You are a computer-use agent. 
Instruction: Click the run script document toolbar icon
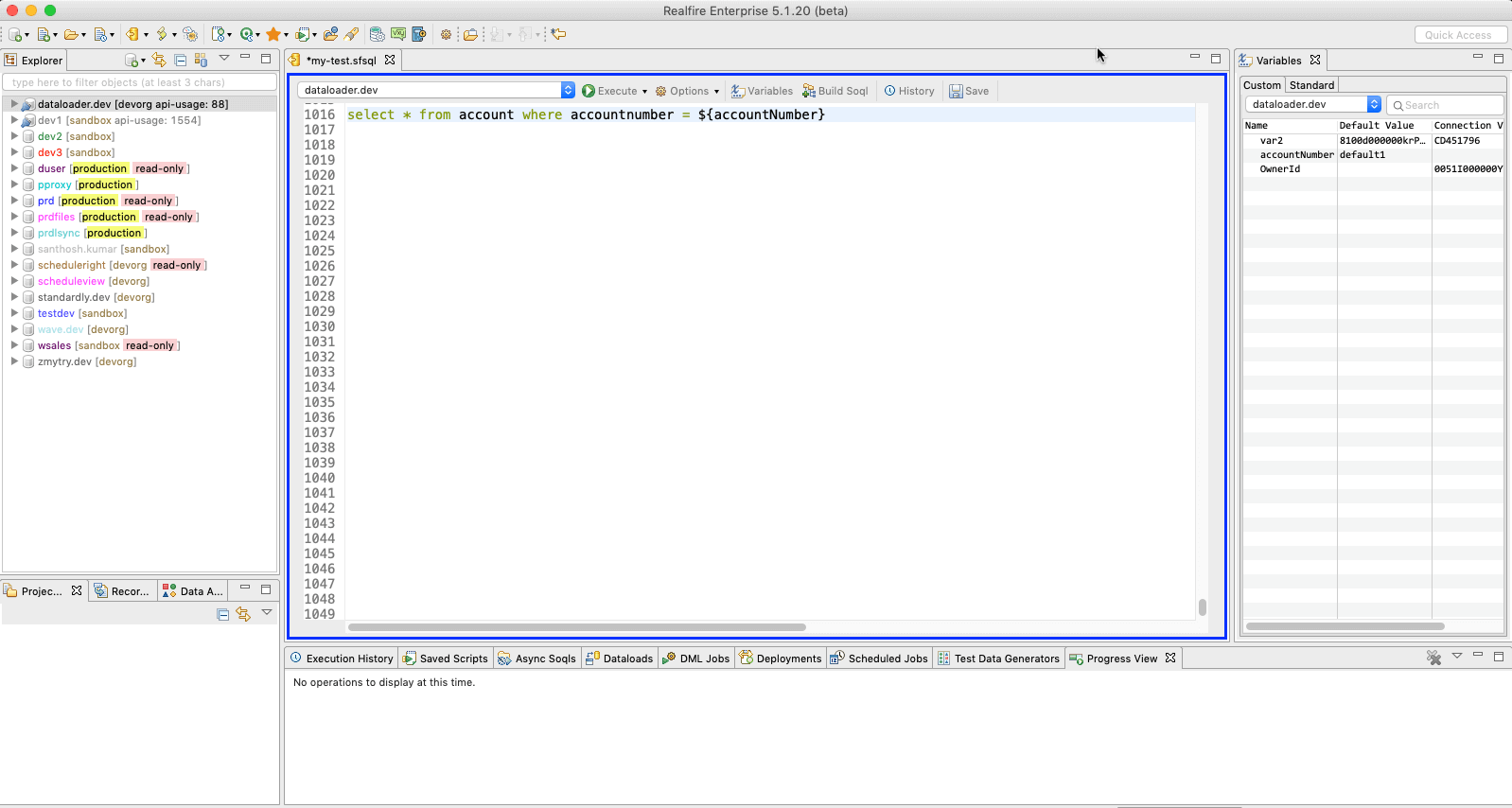coord(303,34)
